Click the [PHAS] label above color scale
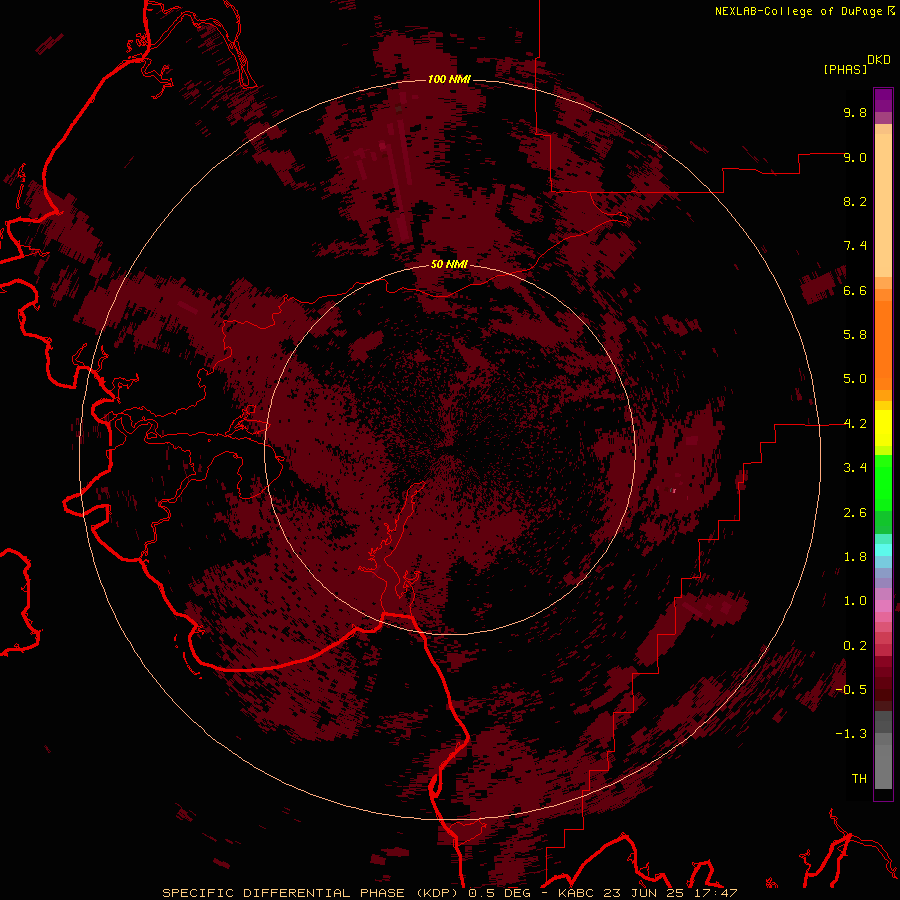900x900 pixels. pyautogui.click(x=845, y=70)
